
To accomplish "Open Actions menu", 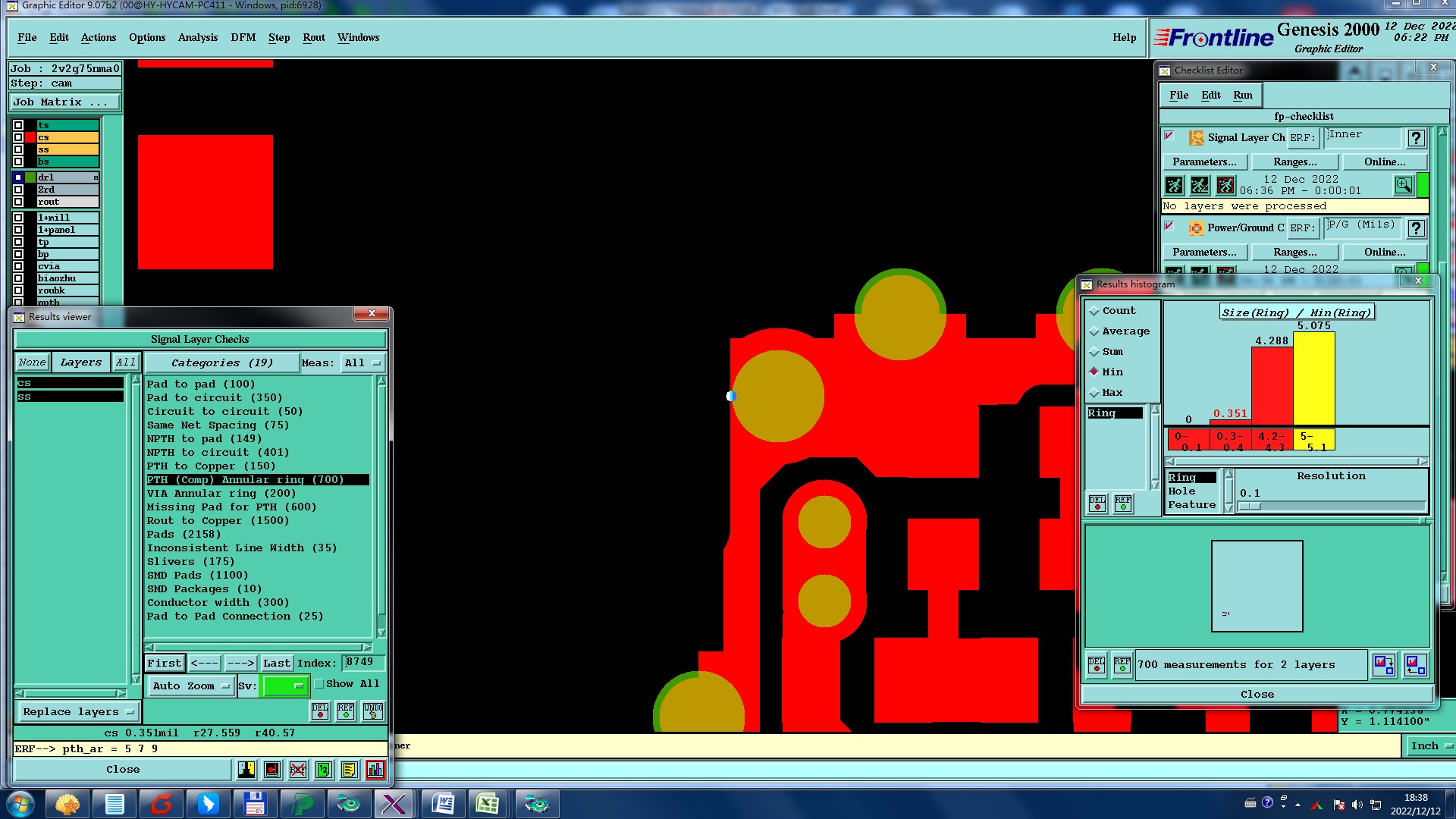I will click(99, 38).
